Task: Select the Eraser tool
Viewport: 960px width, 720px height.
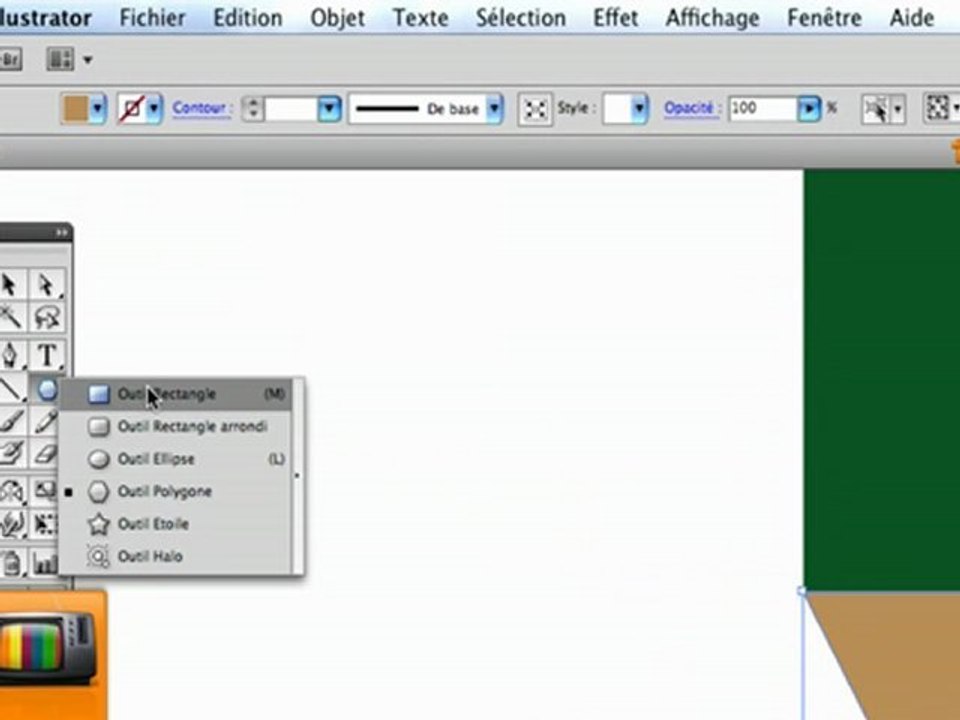Action: 45,454
